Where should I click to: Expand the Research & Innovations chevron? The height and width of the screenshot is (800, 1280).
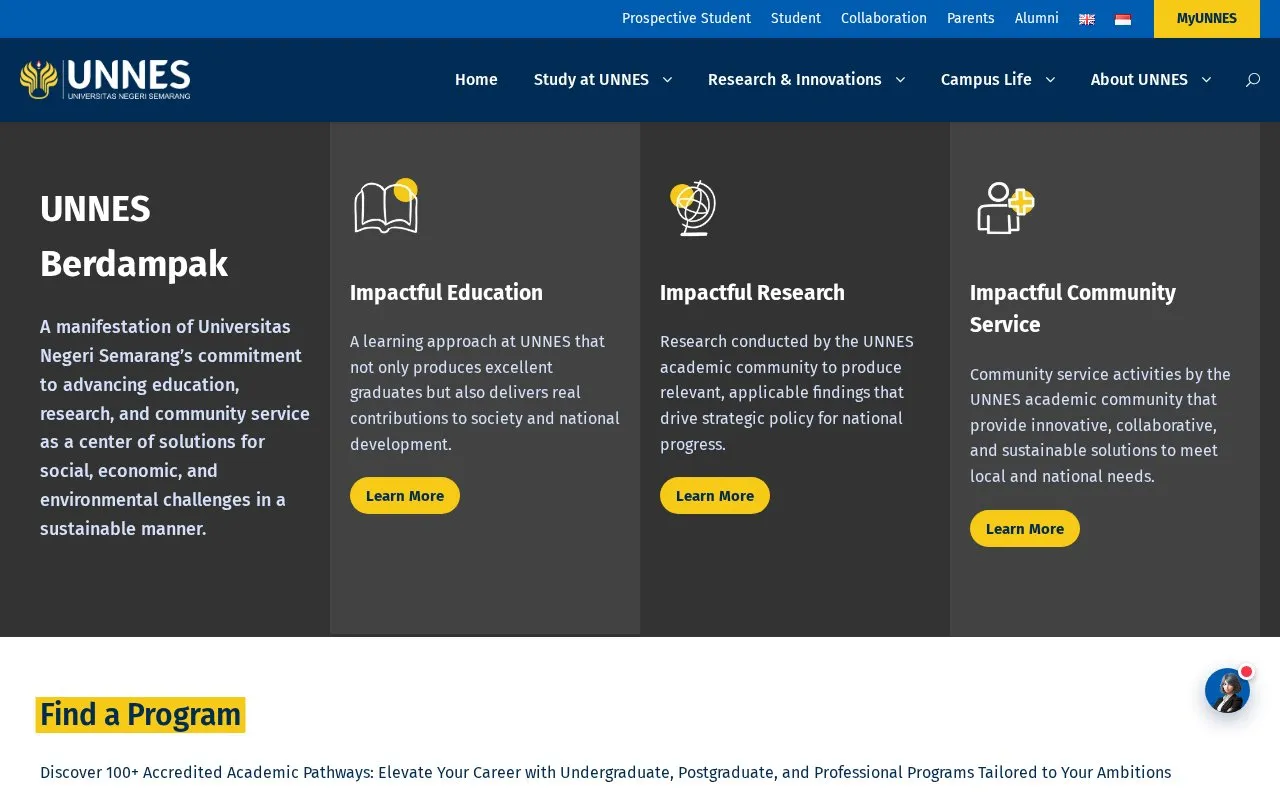(x=900, y=80)
